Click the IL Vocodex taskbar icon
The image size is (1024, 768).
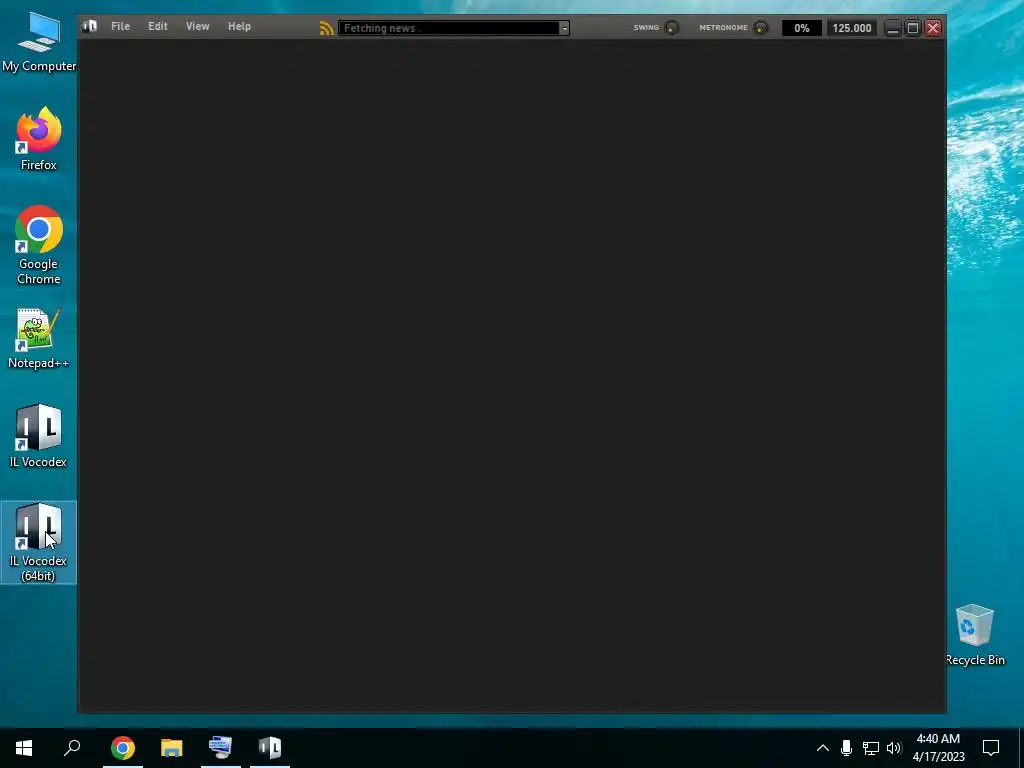270,748
